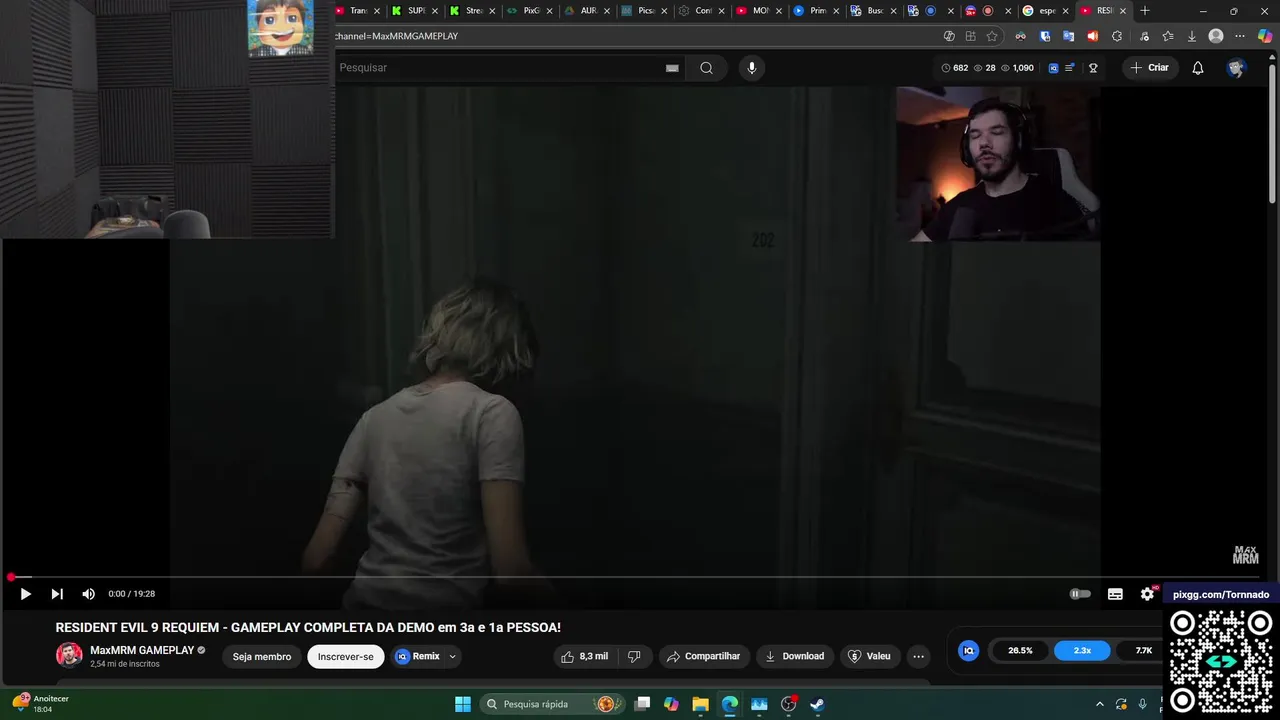Open MaxMRM GAMEPLAY channel name
The width and height of the screenshot is (1280, 720).
click(142, 650)
